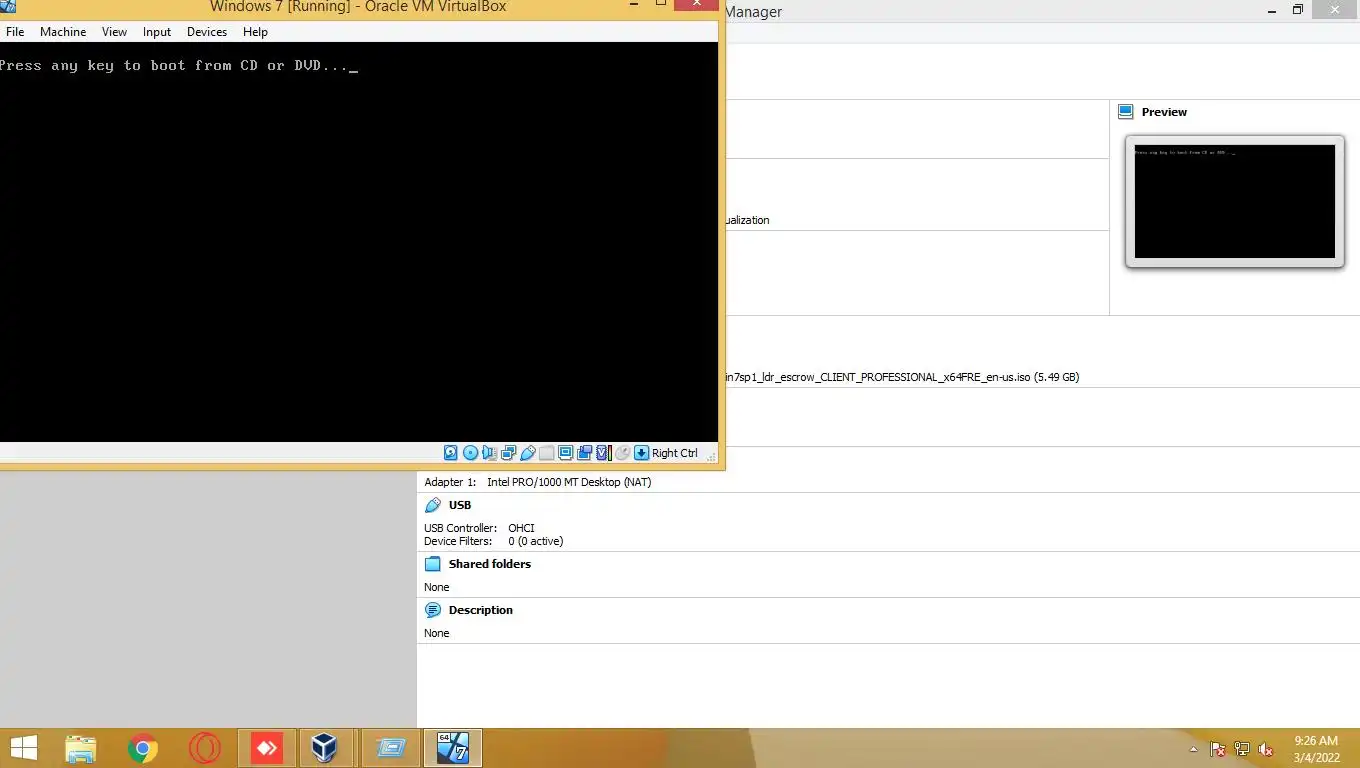Viewport: 1360px width, 768px height.
Task: Click the display status icon
Action: click(x=565, y=453)
